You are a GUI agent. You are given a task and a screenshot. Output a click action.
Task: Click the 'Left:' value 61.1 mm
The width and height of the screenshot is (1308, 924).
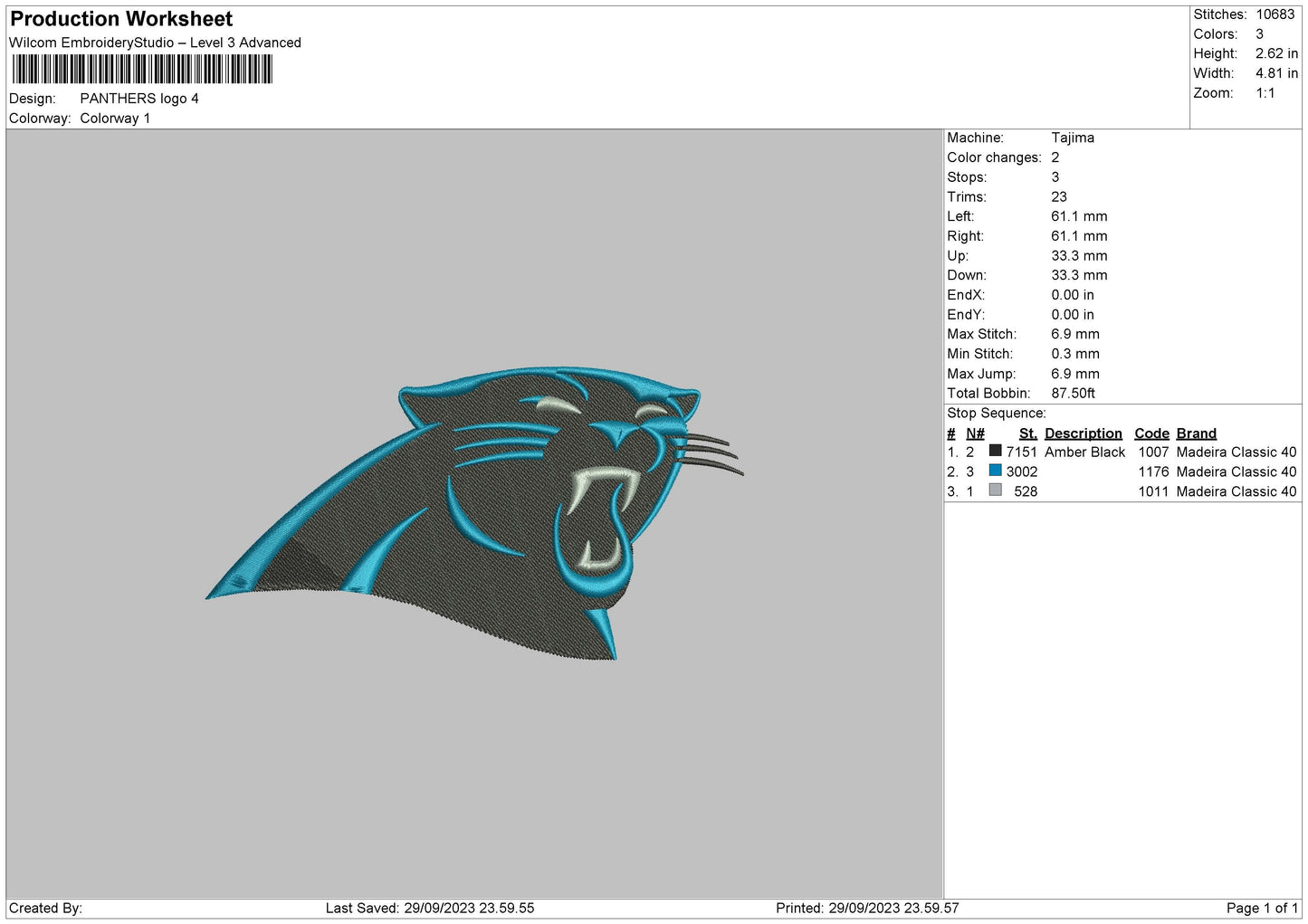coord(1079,216)
